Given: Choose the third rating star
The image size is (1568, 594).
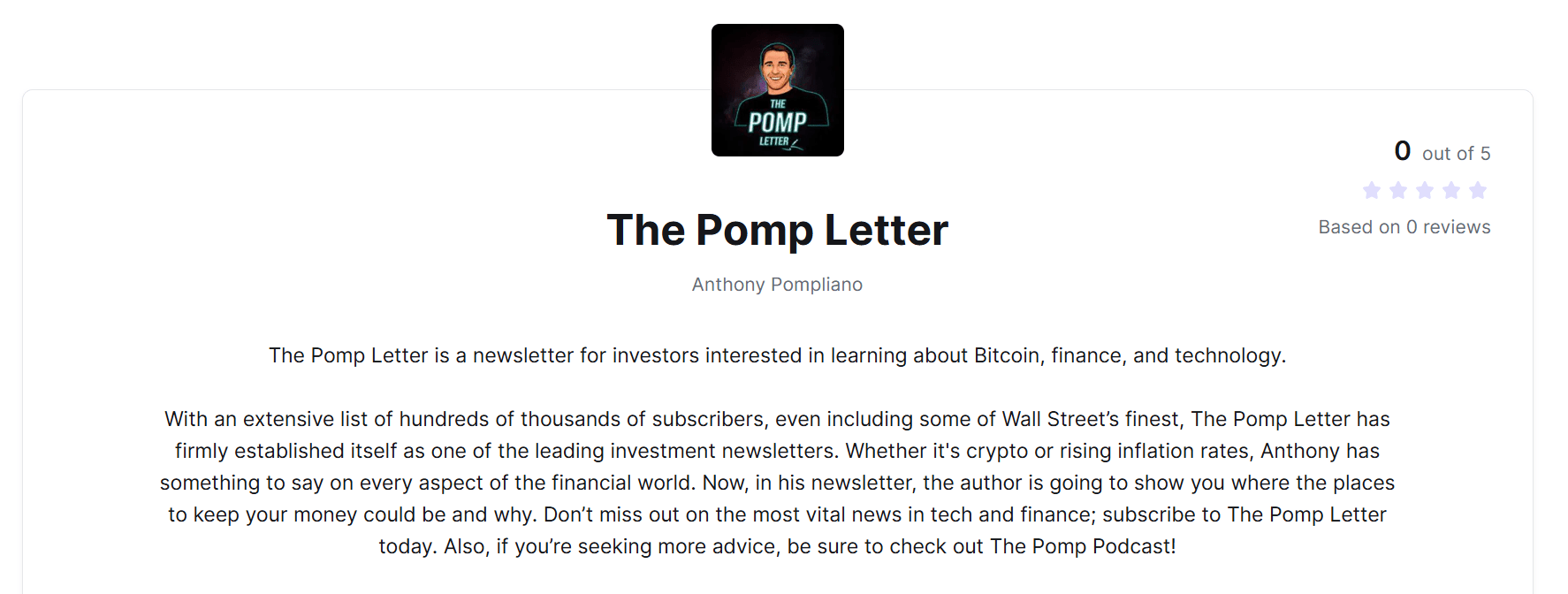Looking at the screenshot, I should pyautogui.click(x=1425, y=190).
